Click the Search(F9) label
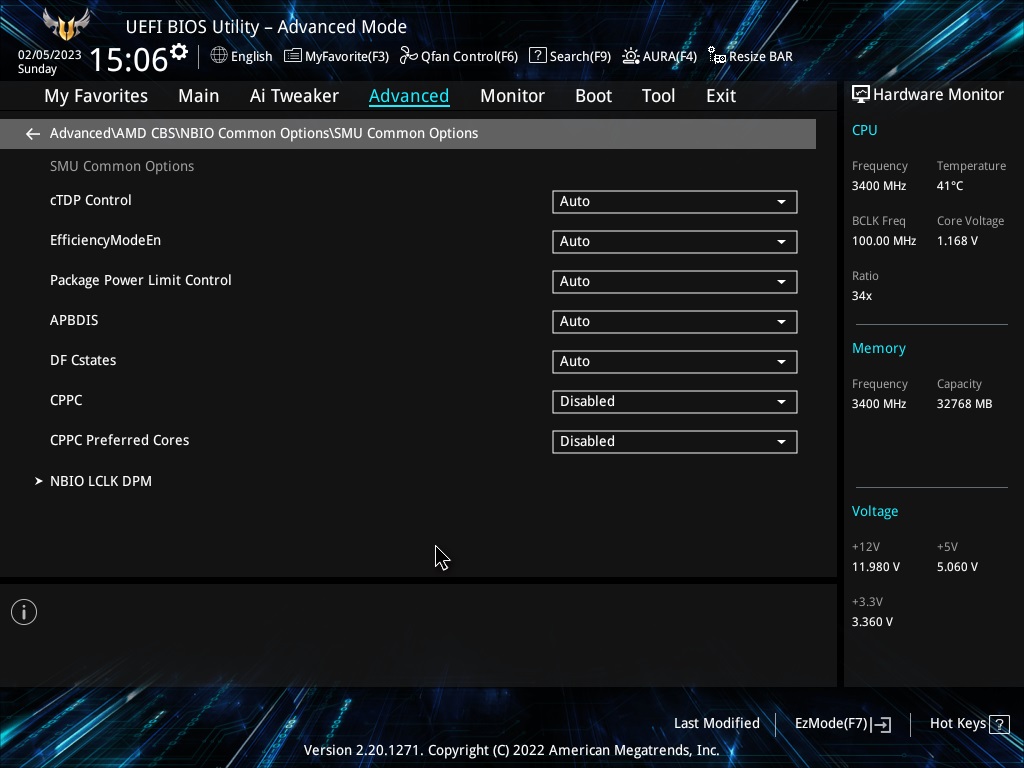 click(580, 56)
